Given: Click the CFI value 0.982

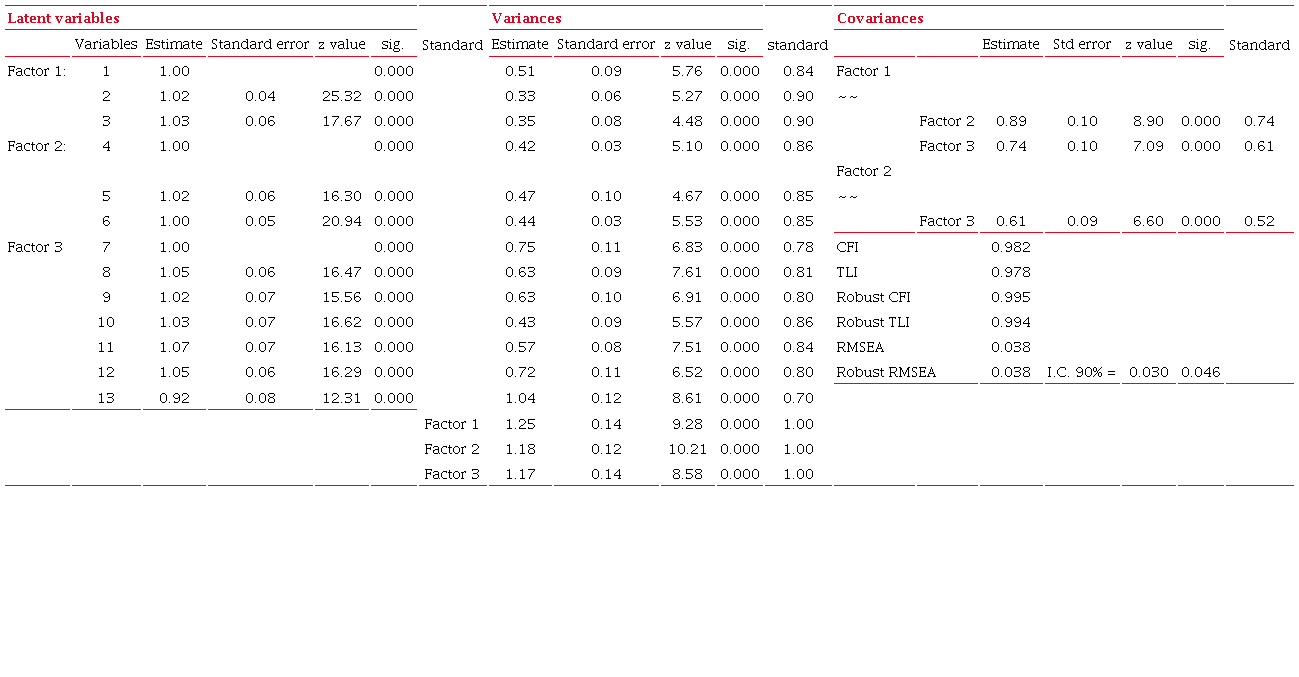Looking at the screenshot, I should tap(1010, 247).
